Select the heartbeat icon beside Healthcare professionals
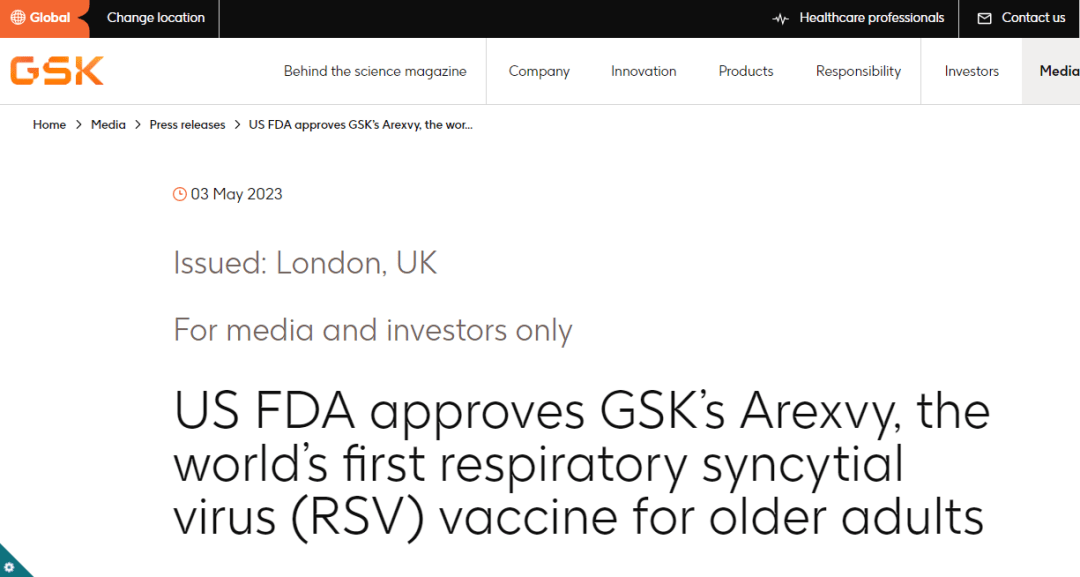This screenshot has width=1080, height=577. [x=779, y=17]
